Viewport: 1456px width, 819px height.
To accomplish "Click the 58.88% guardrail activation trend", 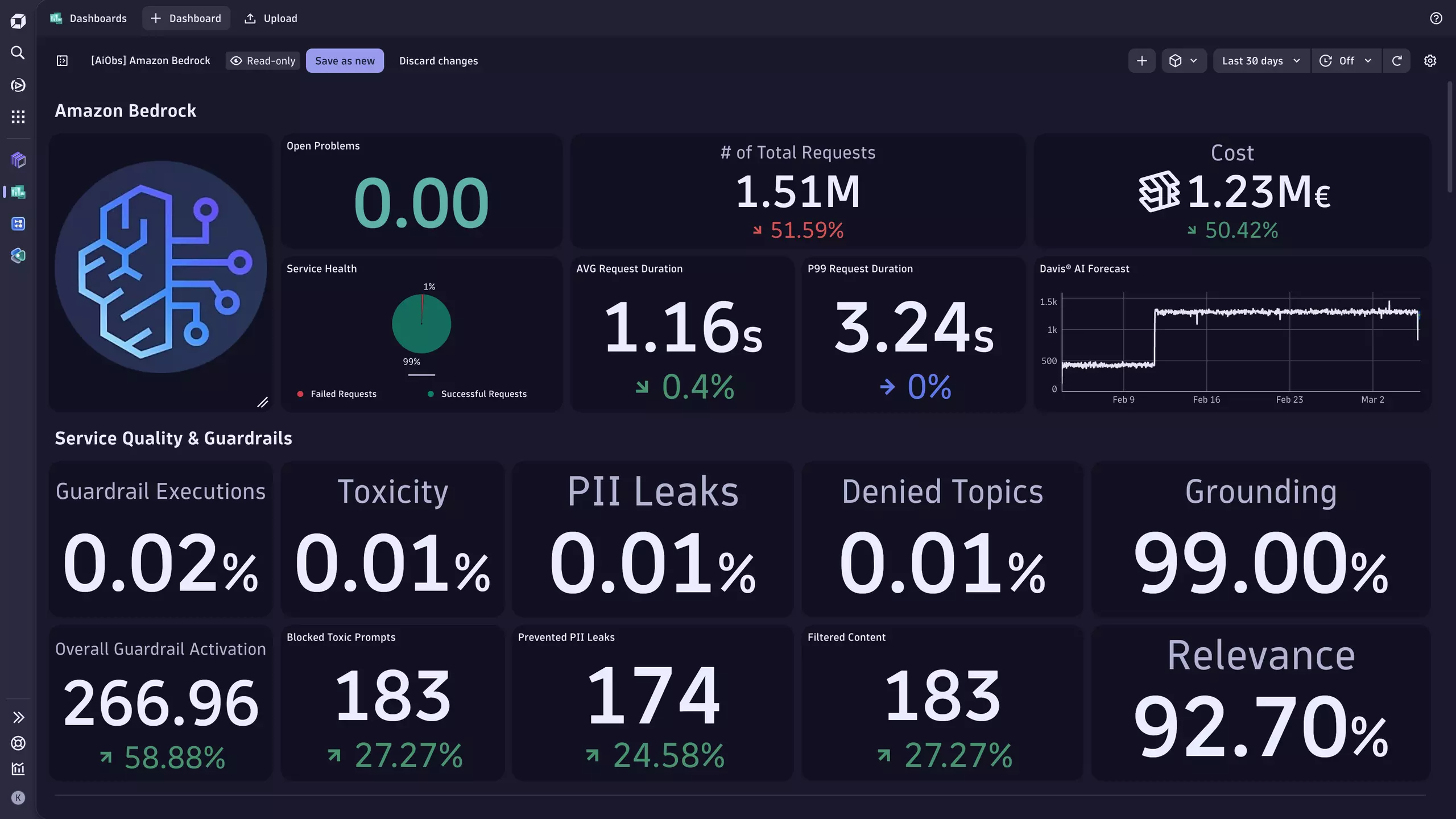I will (163, 757).
